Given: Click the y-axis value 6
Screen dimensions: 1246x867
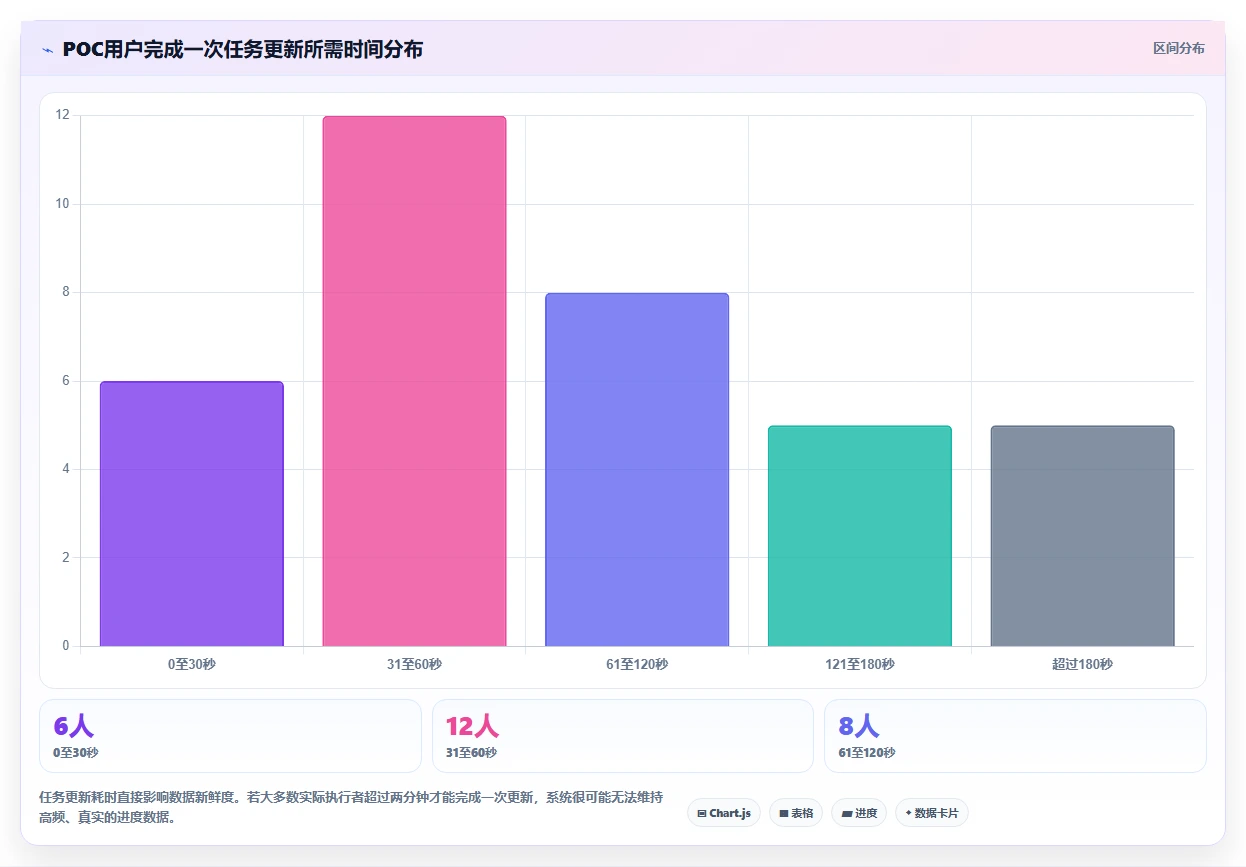Looking at the screenshot, I should pos(66,380).
